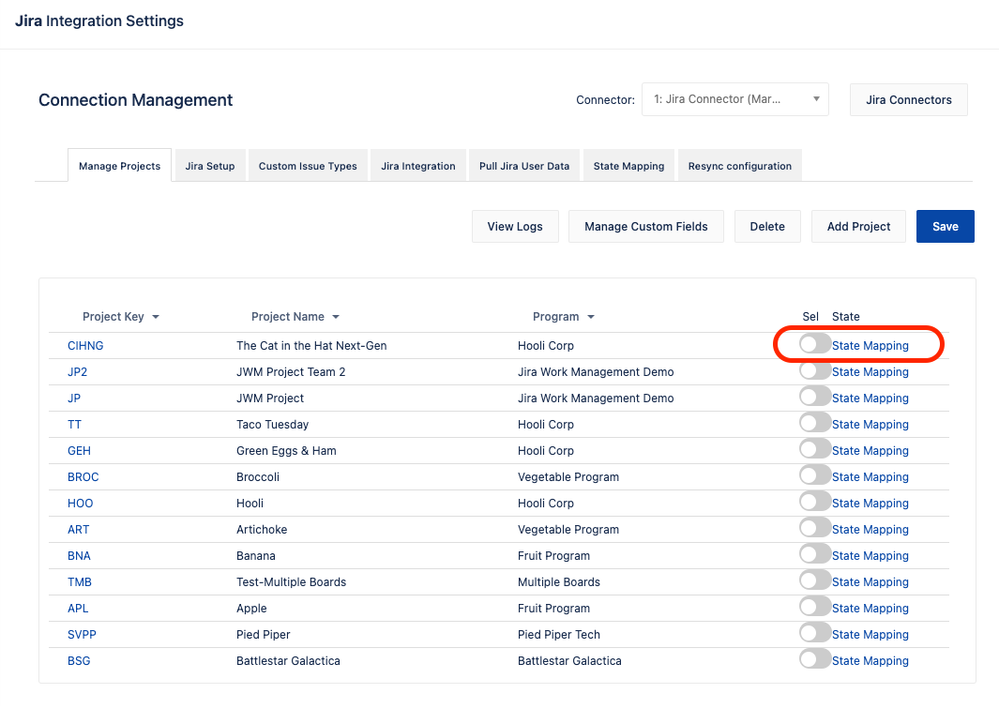Open the JP project key link
This screenshot has width=999, height=706.
74,398
